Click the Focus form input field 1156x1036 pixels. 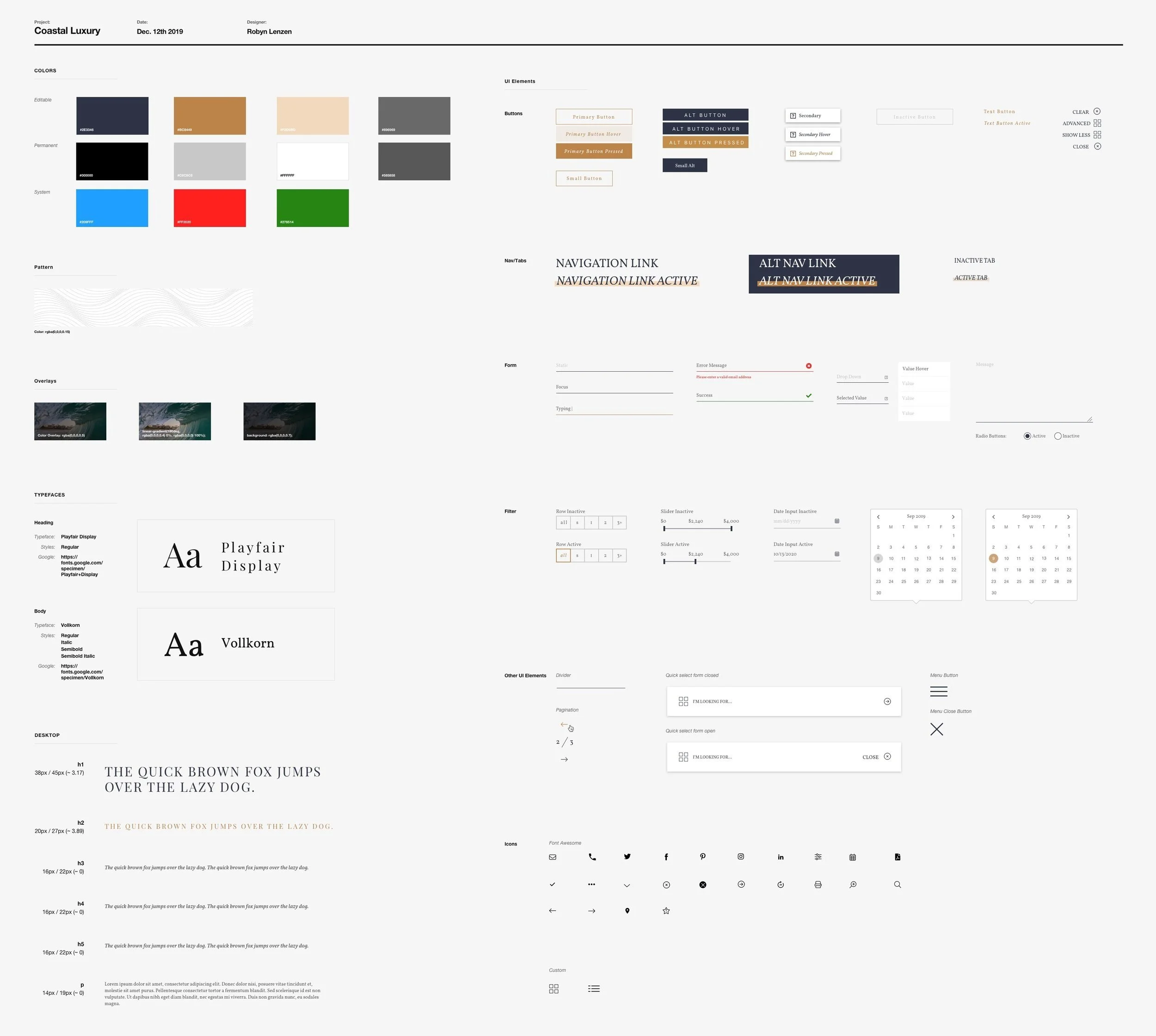pos(614,387)
